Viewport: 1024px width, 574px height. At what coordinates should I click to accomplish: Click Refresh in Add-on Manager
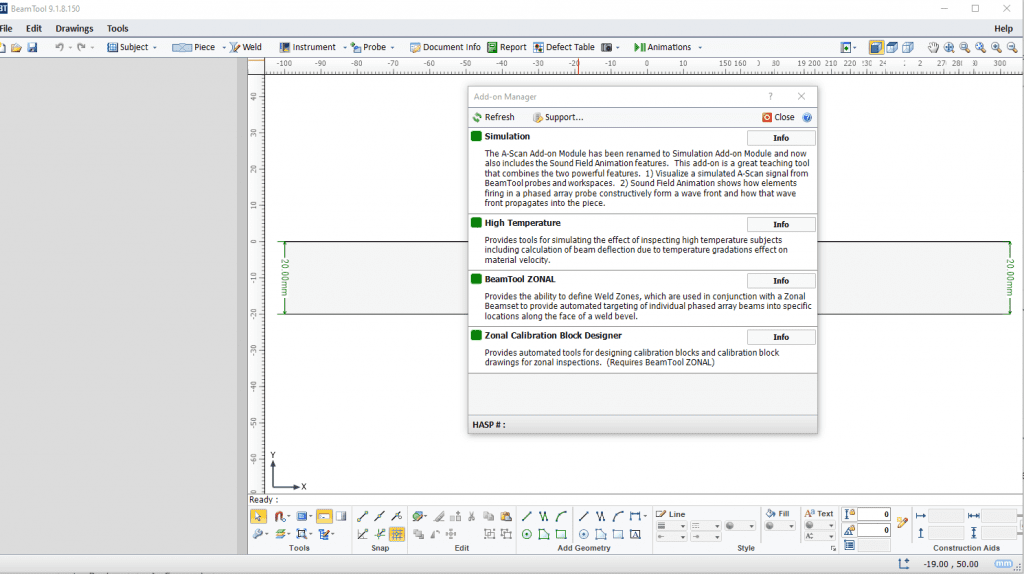coord(493,117)
